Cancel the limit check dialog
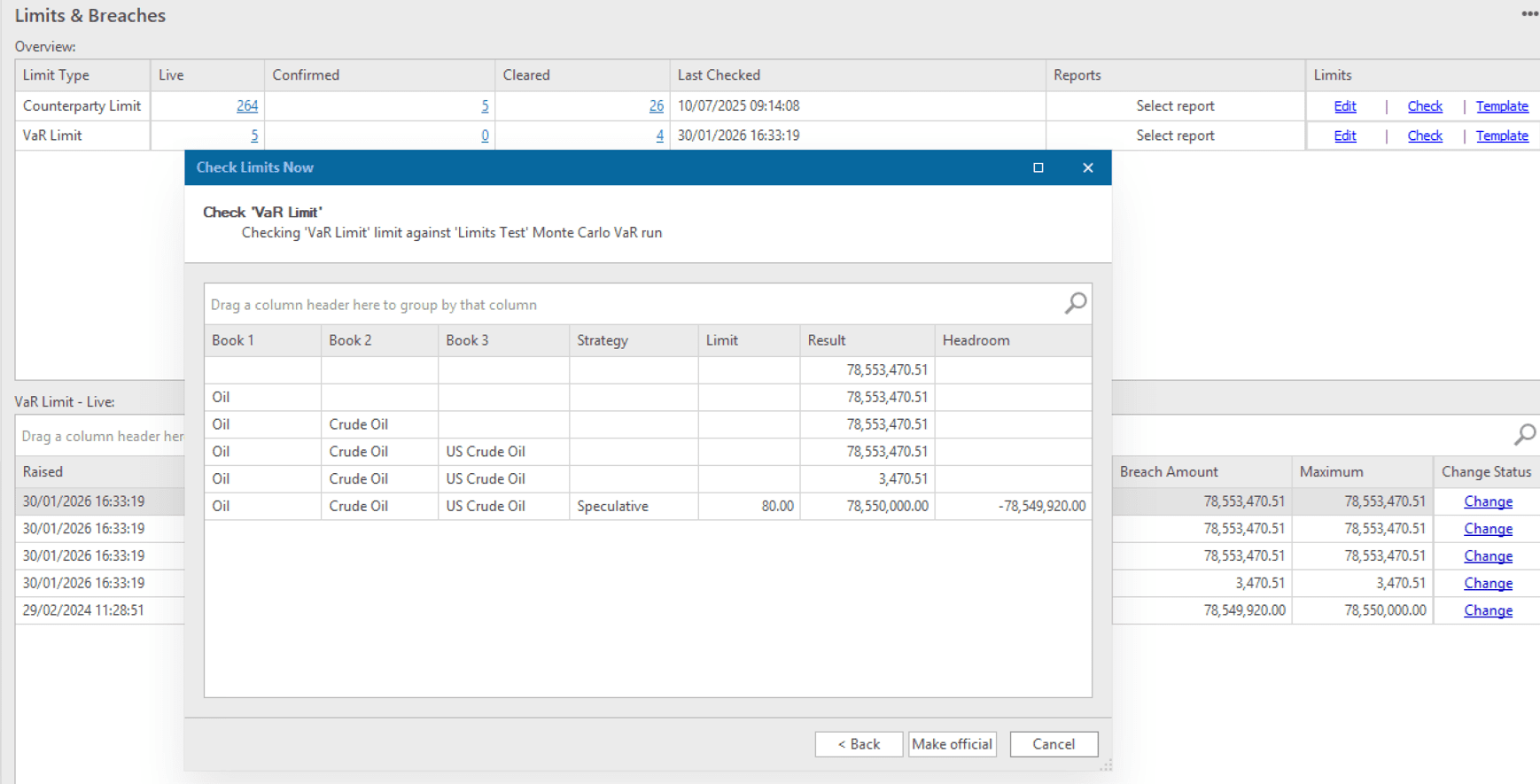 pos(1053,744)
